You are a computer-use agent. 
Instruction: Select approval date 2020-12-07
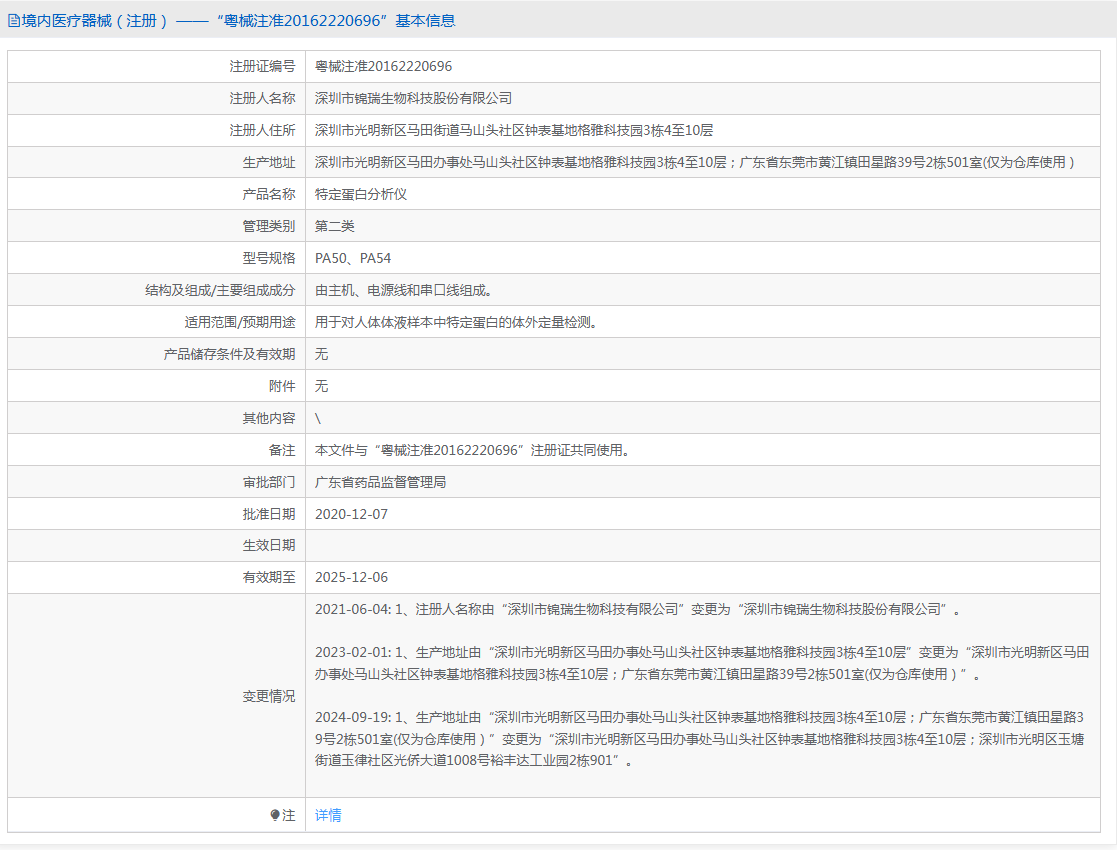[351, 514]
